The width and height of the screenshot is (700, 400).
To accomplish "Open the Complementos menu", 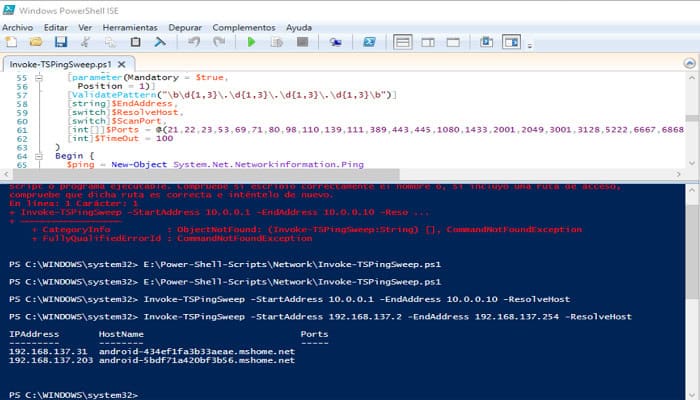I will pyautogui.click(x=244, y=28).
